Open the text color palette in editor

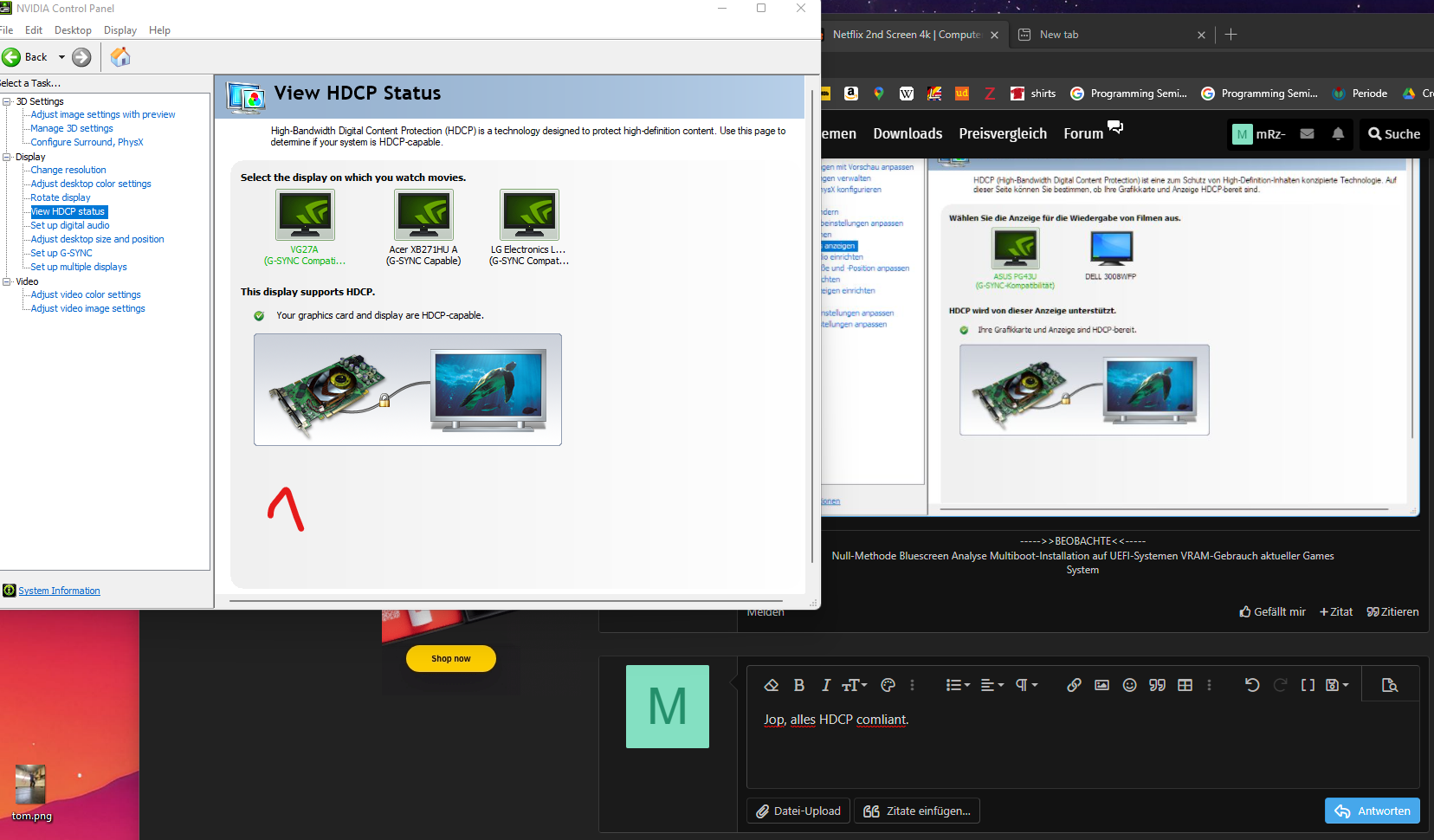coord(888,685)
